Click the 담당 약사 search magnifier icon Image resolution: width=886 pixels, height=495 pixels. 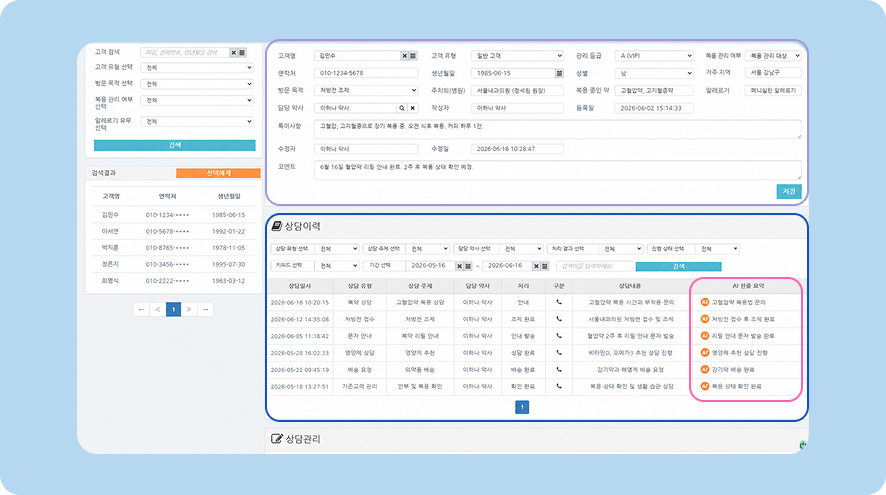point(402,108)
